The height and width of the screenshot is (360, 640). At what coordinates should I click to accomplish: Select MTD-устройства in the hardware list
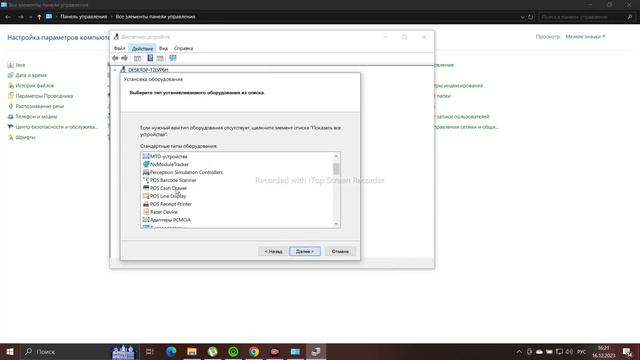[169, 156]
